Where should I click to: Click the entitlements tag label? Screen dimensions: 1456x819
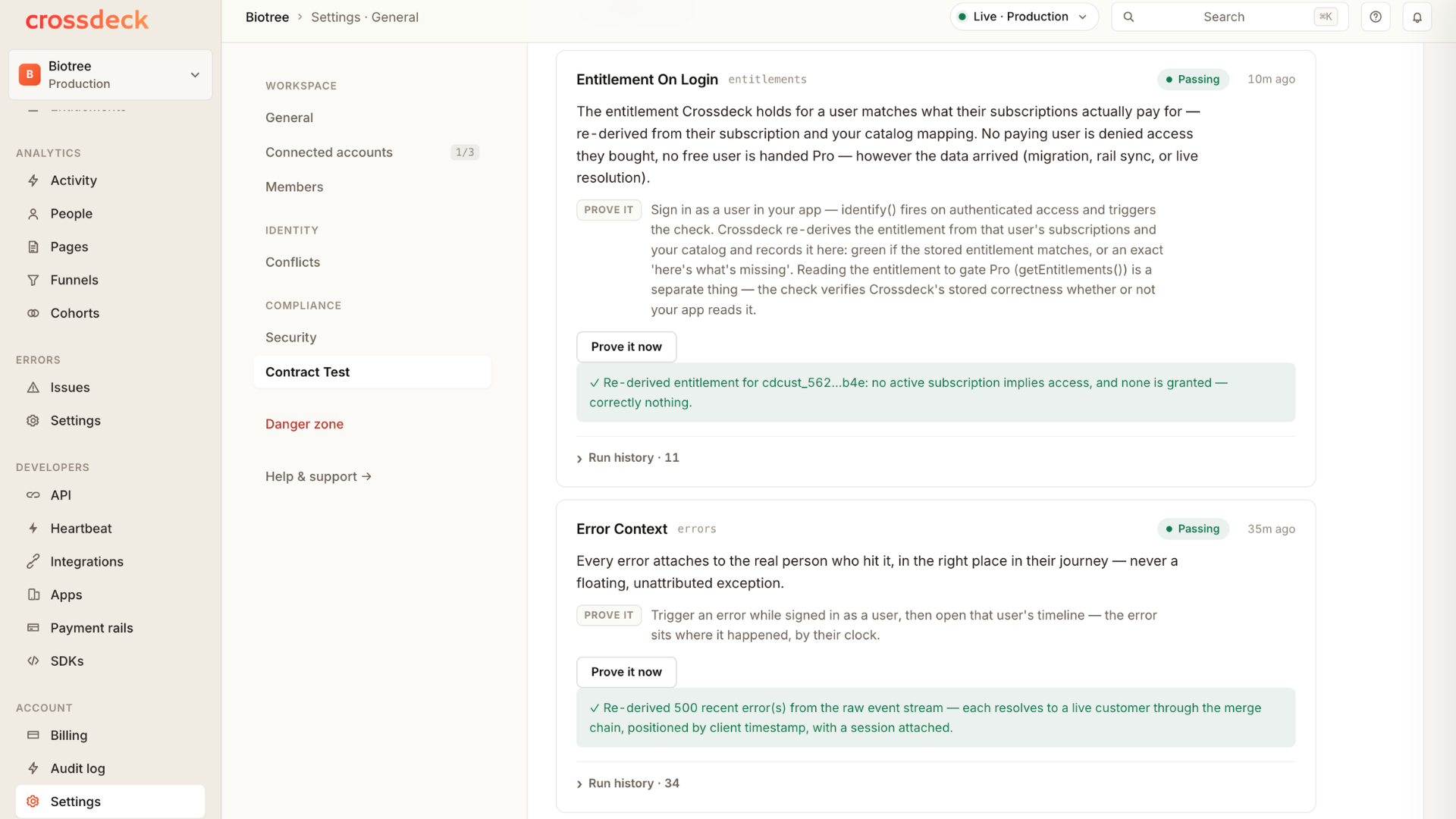coord(767,80)
